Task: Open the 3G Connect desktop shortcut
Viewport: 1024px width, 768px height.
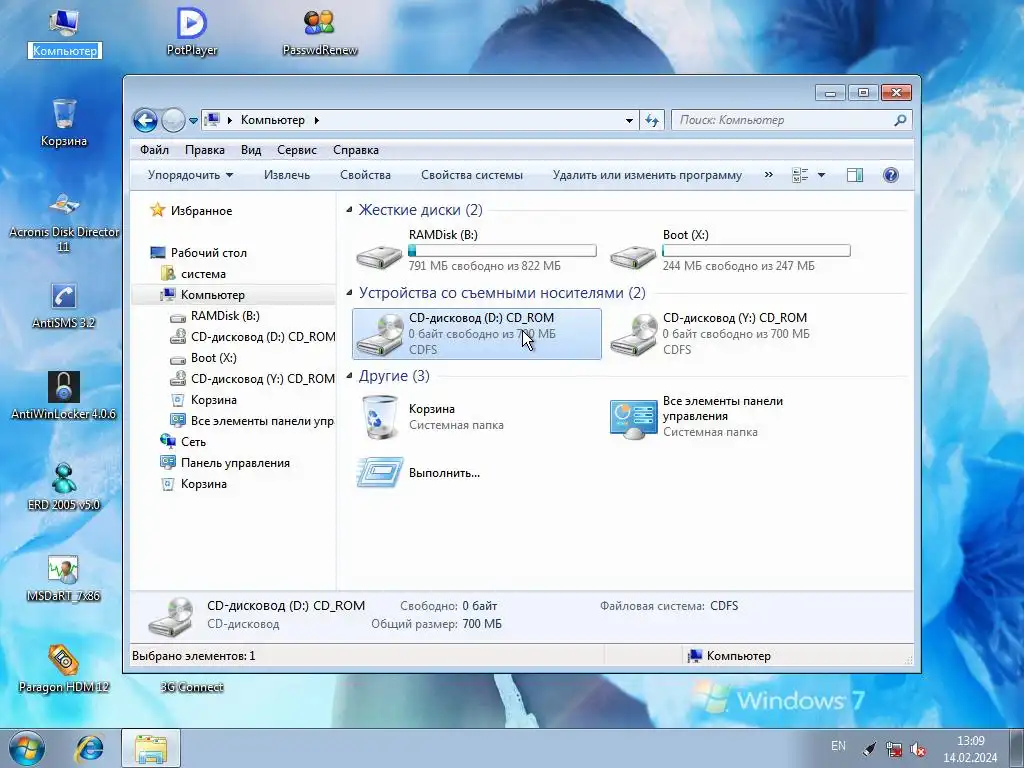Action: (192, 687)
